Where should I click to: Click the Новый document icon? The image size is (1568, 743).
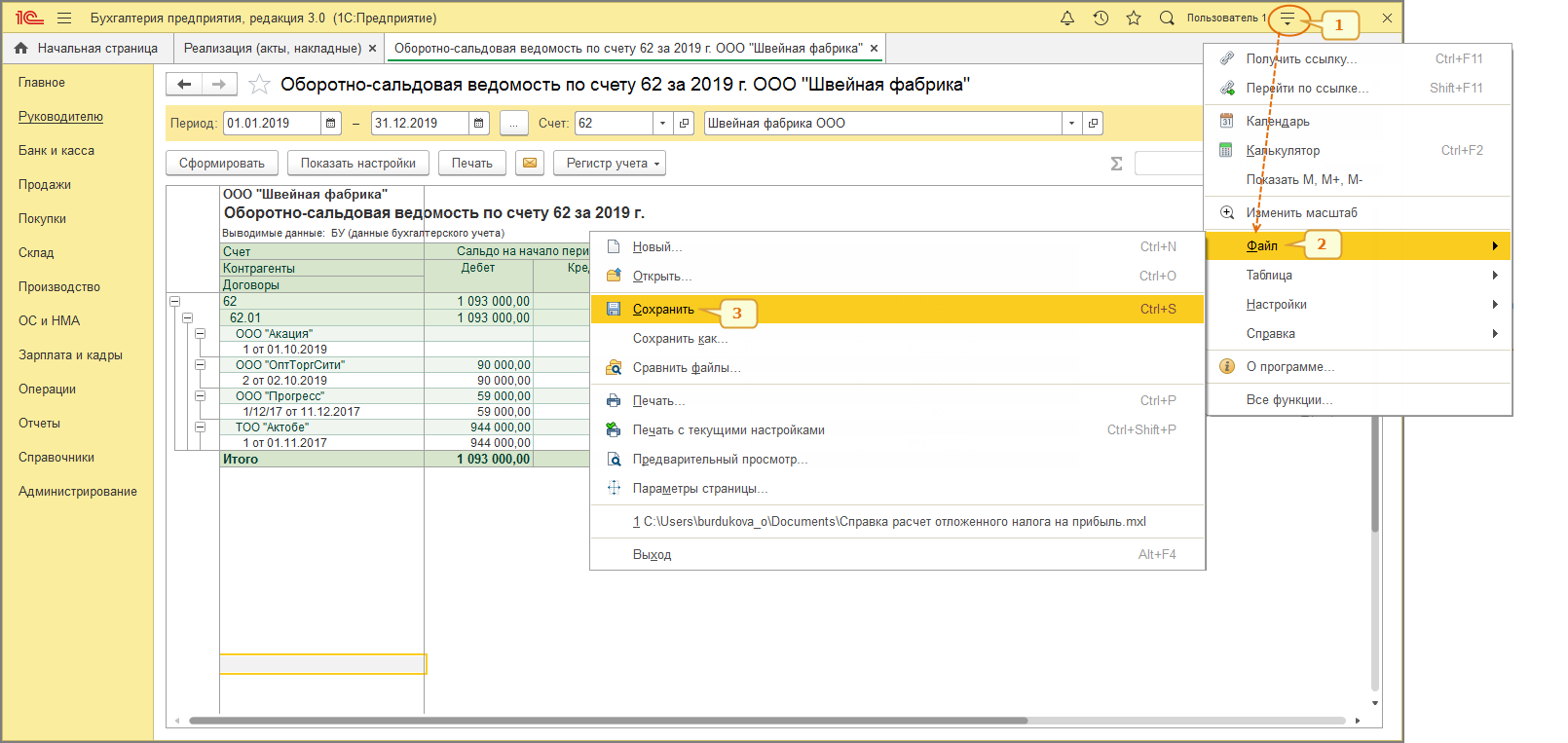(x=614, y=246)
